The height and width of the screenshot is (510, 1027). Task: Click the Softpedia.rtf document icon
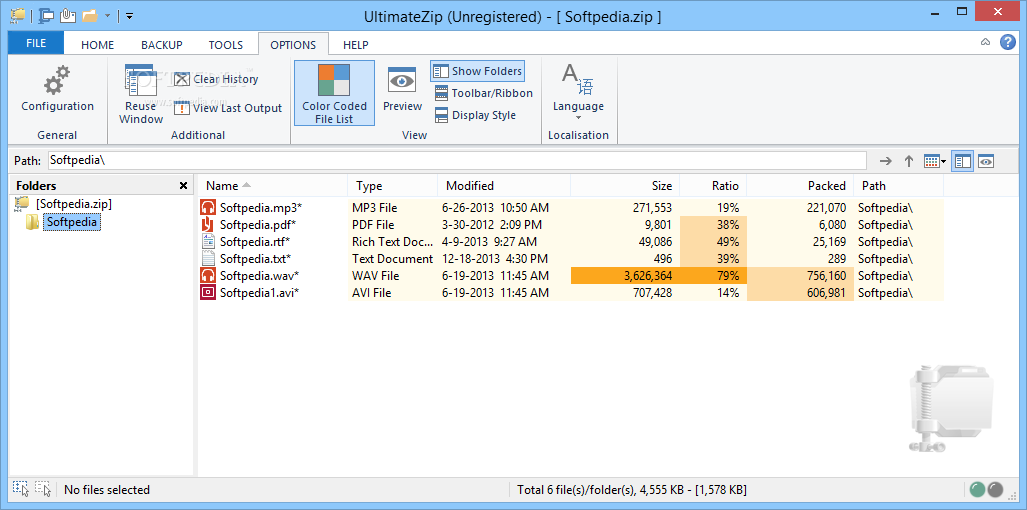[208, 242]
